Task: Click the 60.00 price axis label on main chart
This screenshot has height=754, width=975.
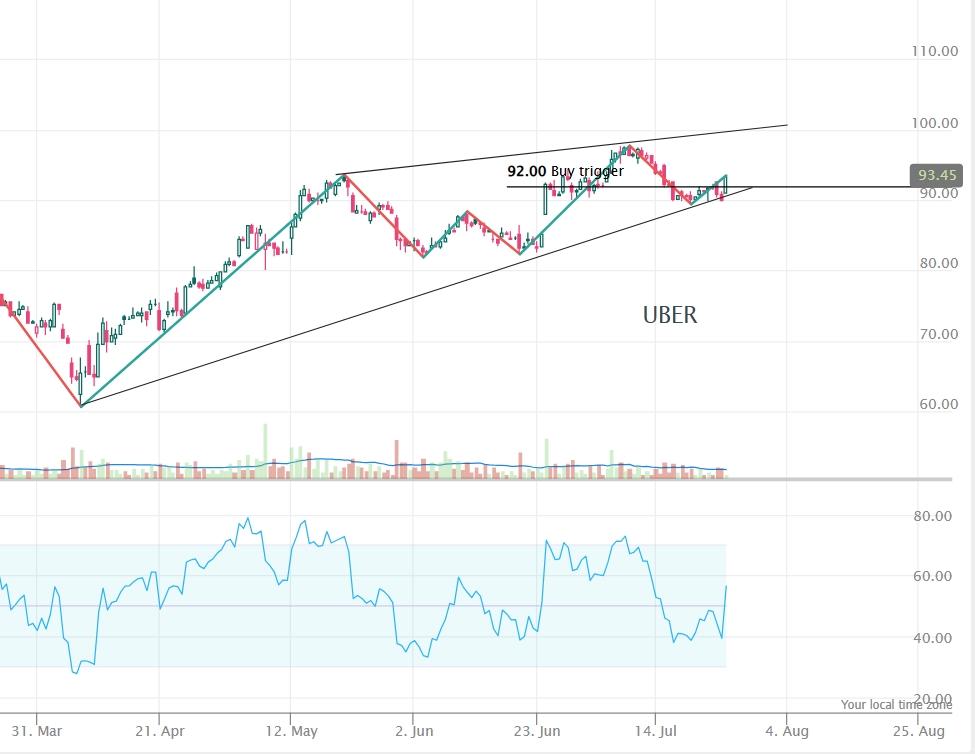Action: click(939, 405)
